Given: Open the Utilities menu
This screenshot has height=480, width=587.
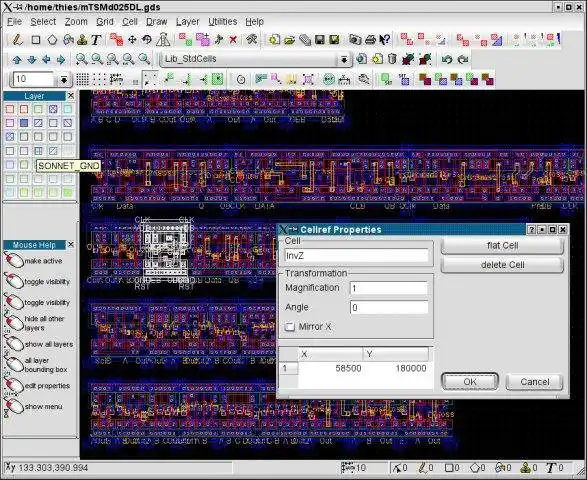Looking at the screenshot, I should tap(222, 22).
